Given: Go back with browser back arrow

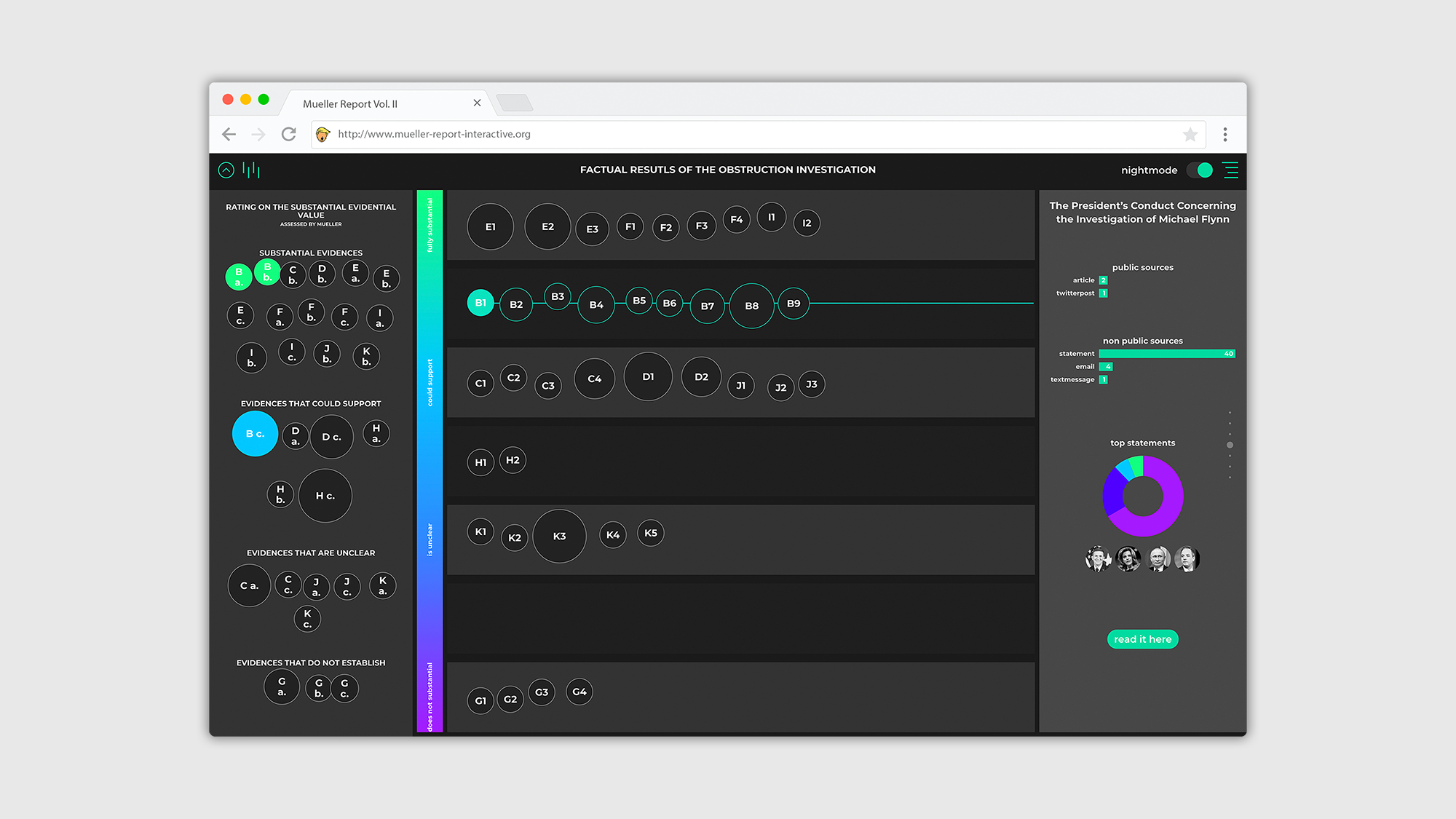Looking at the screenshot, I should coord(229,134).
